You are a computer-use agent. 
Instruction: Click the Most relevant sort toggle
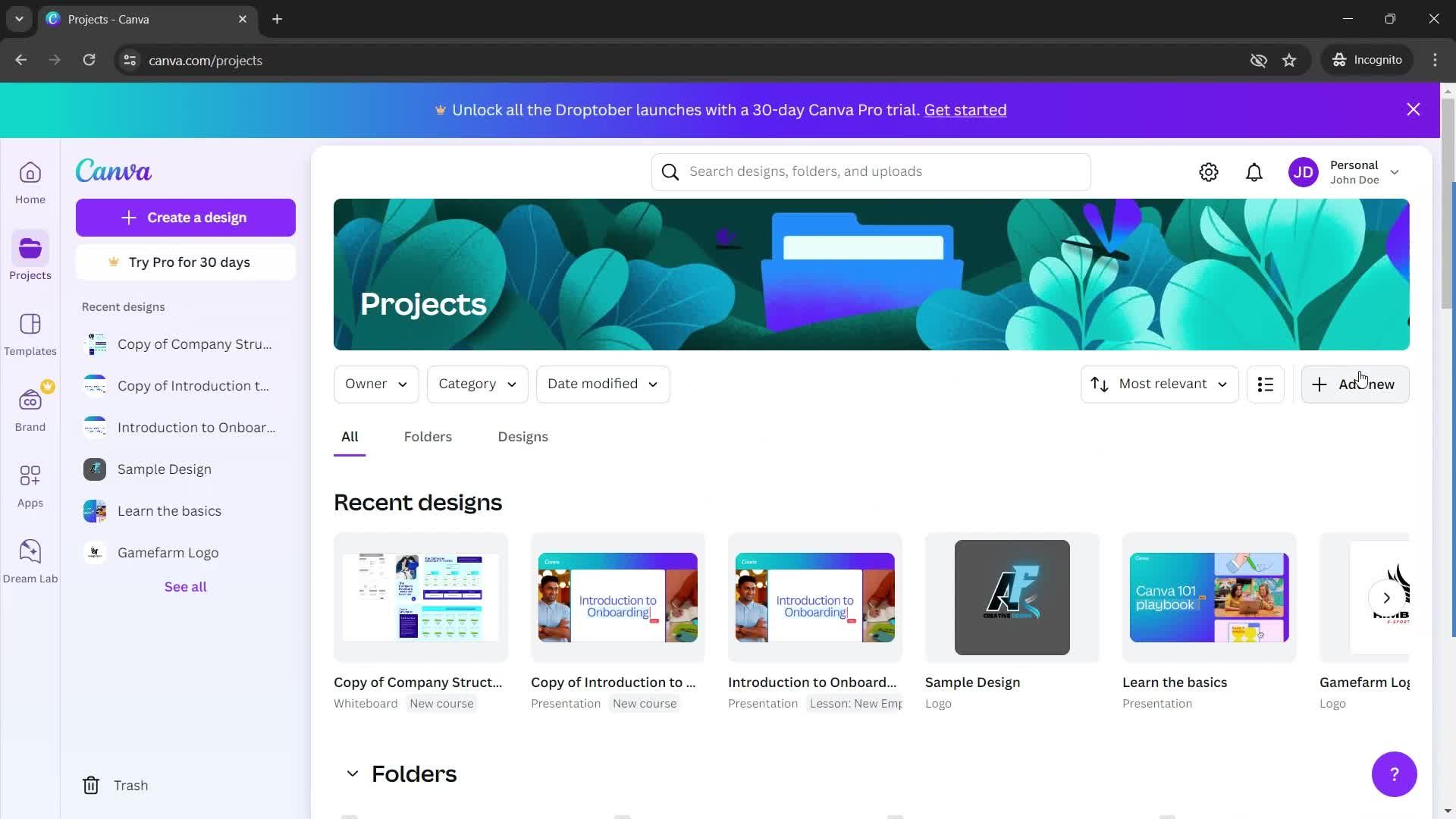pyautogui.click(x=1159, y=384)
